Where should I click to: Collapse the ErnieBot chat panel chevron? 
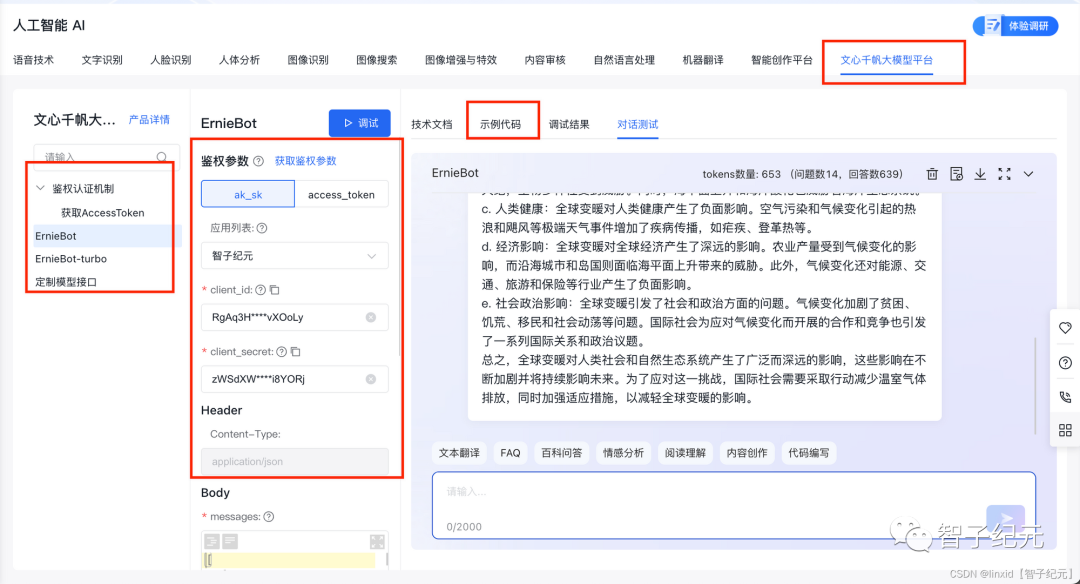[1028, 174]
